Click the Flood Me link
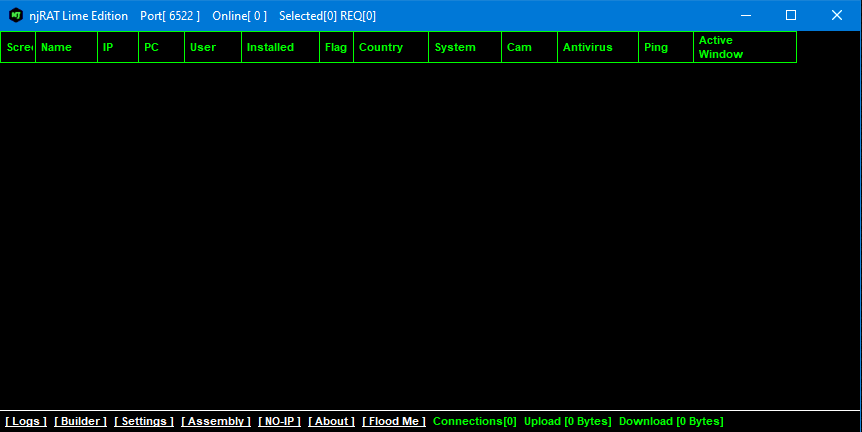 (394, 421)
